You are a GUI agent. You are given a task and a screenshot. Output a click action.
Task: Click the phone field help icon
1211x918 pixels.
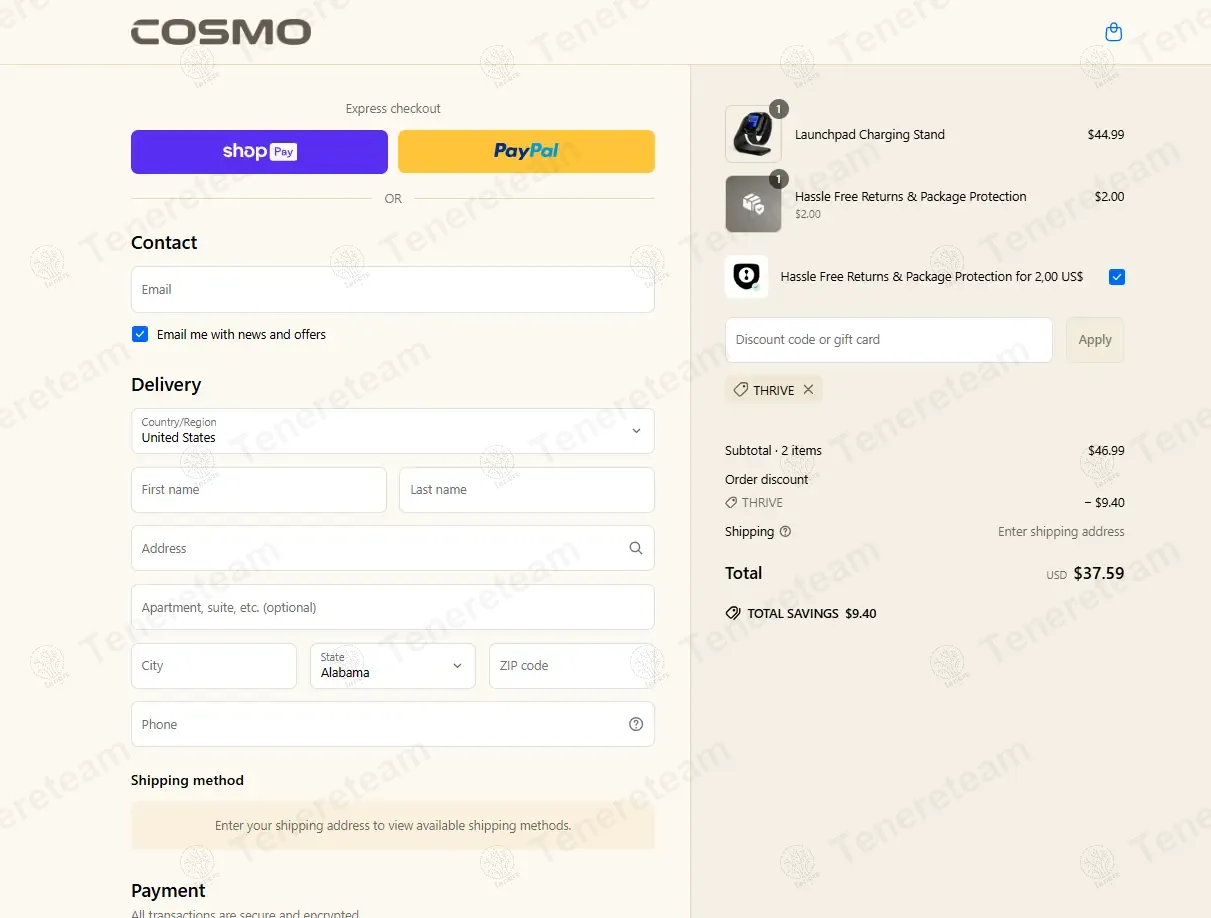coord(636,724)
